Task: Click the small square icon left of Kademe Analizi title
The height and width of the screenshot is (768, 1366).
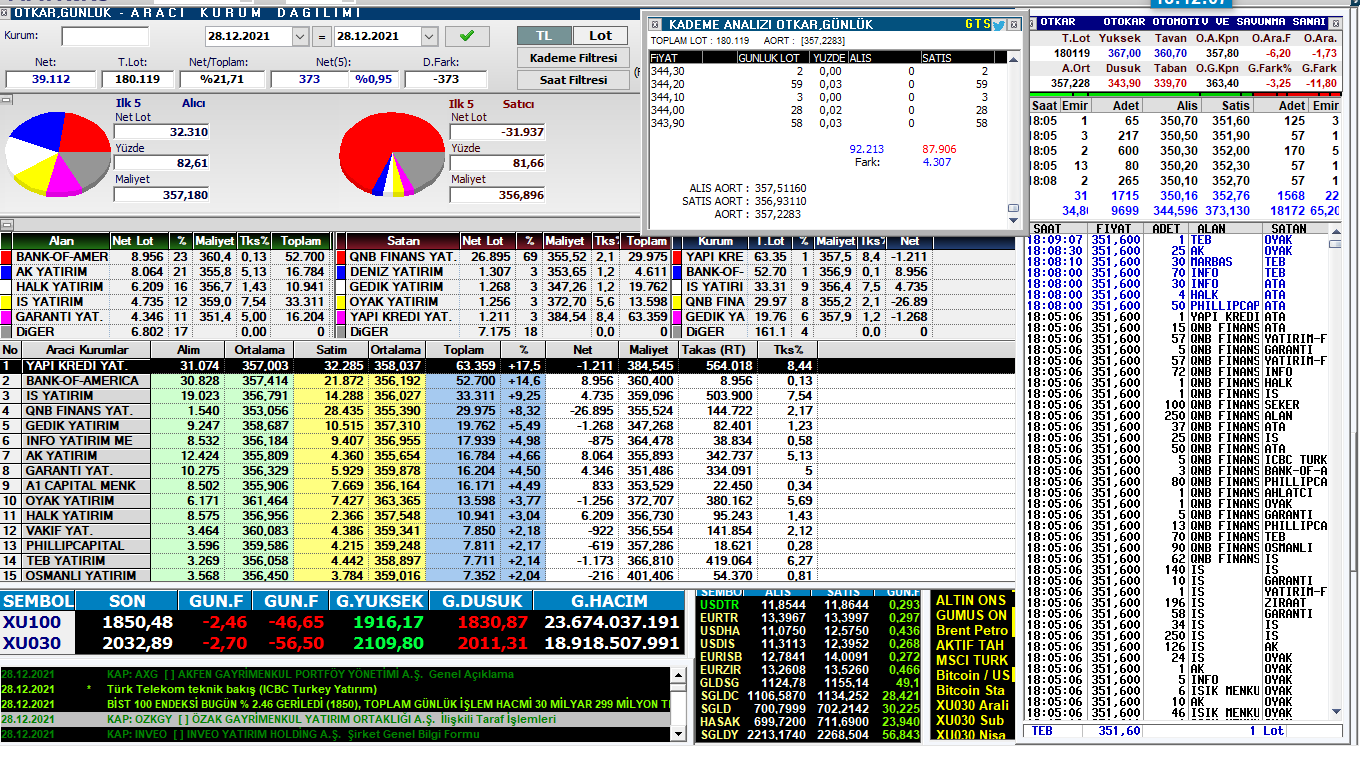Action: (x=655, y=24)
